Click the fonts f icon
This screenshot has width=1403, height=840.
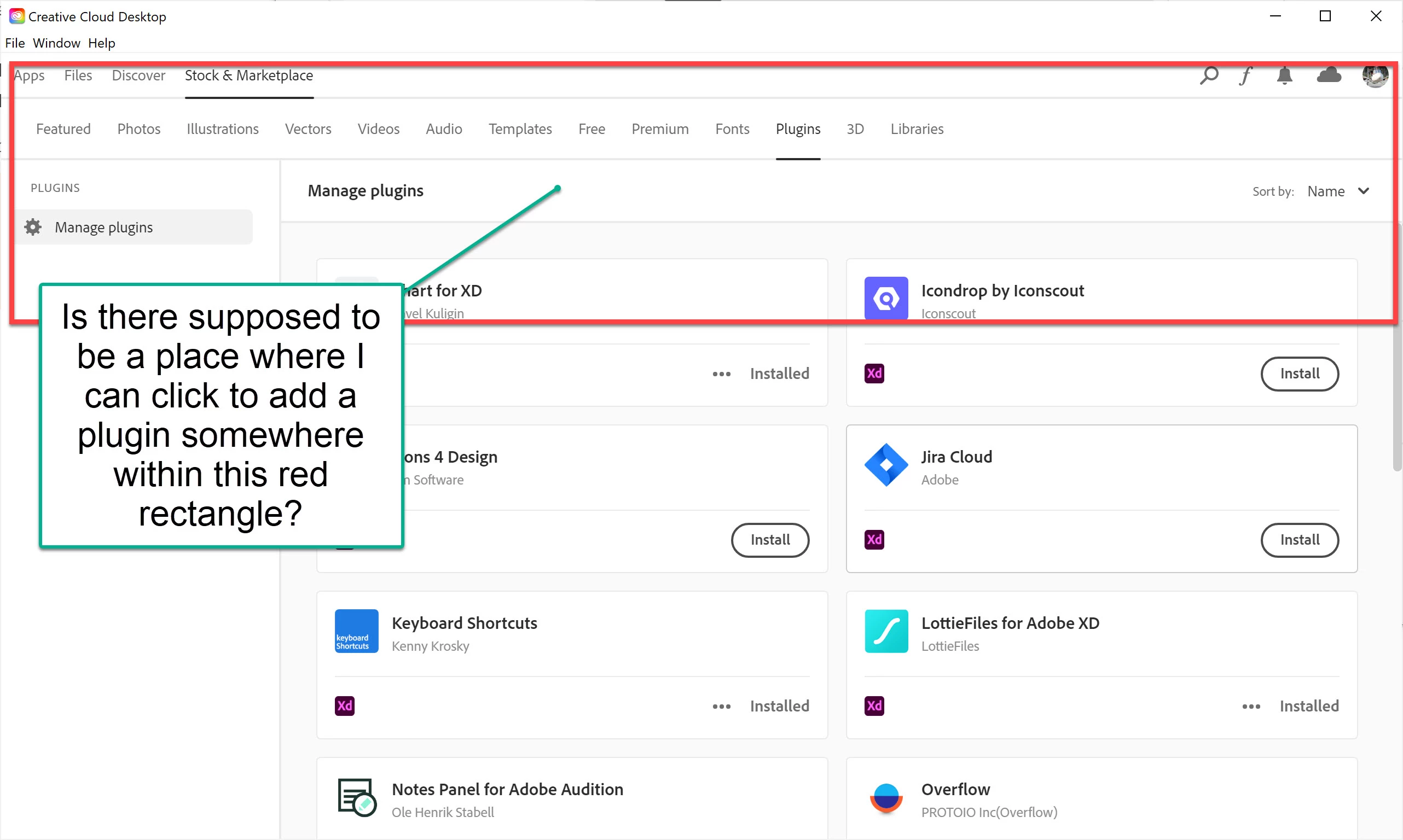[x=1245, y=75]
